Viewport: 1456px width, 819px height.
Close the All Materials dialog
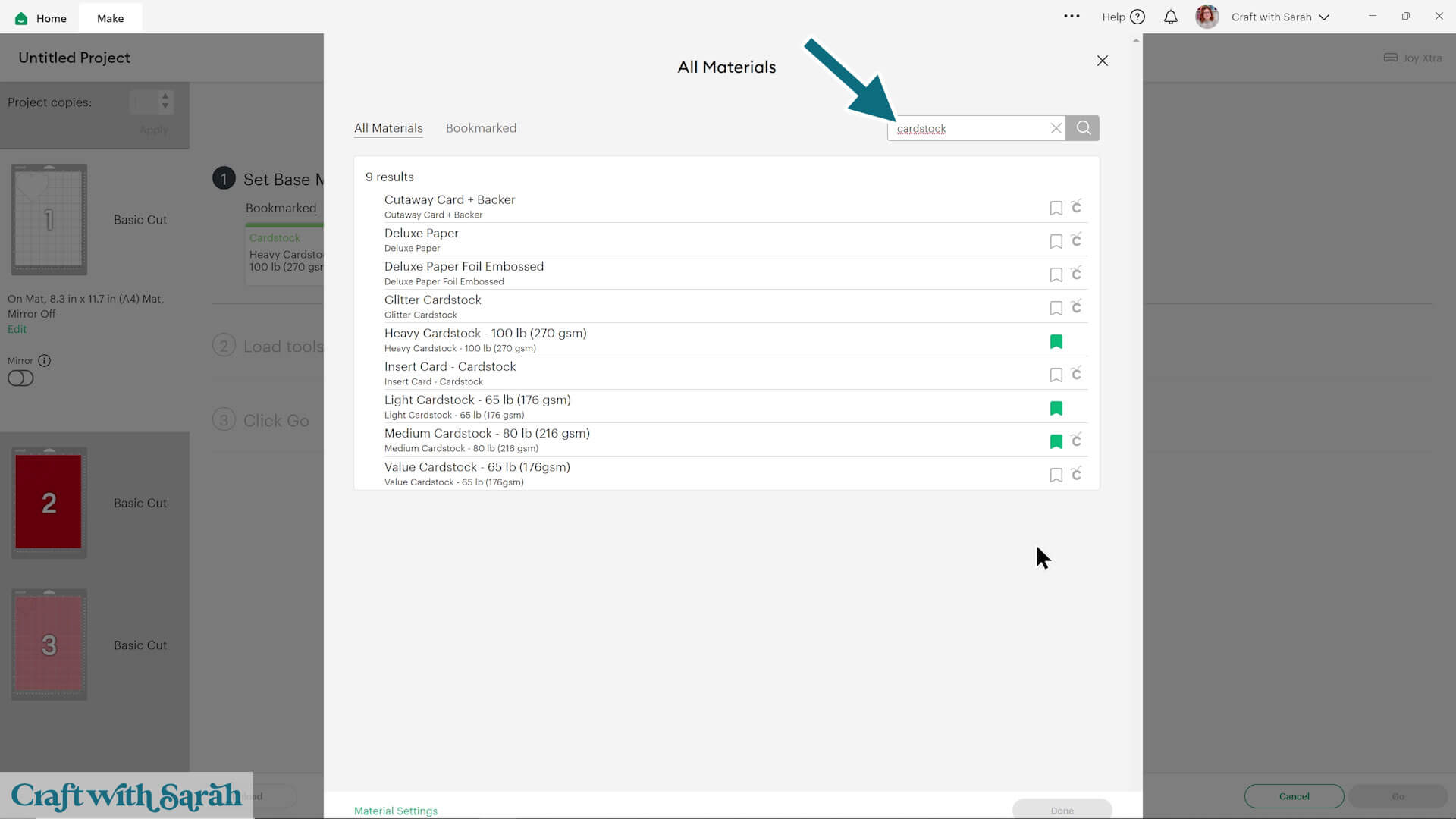pos(1102,61)
